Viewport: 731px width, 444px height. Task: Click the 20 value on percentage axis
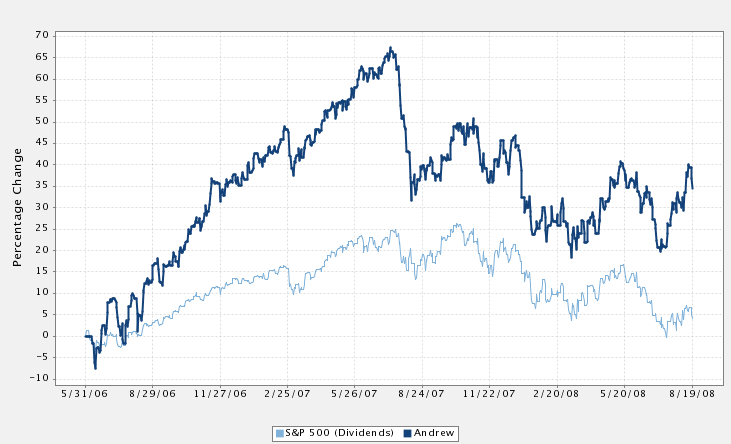(42, 250)
